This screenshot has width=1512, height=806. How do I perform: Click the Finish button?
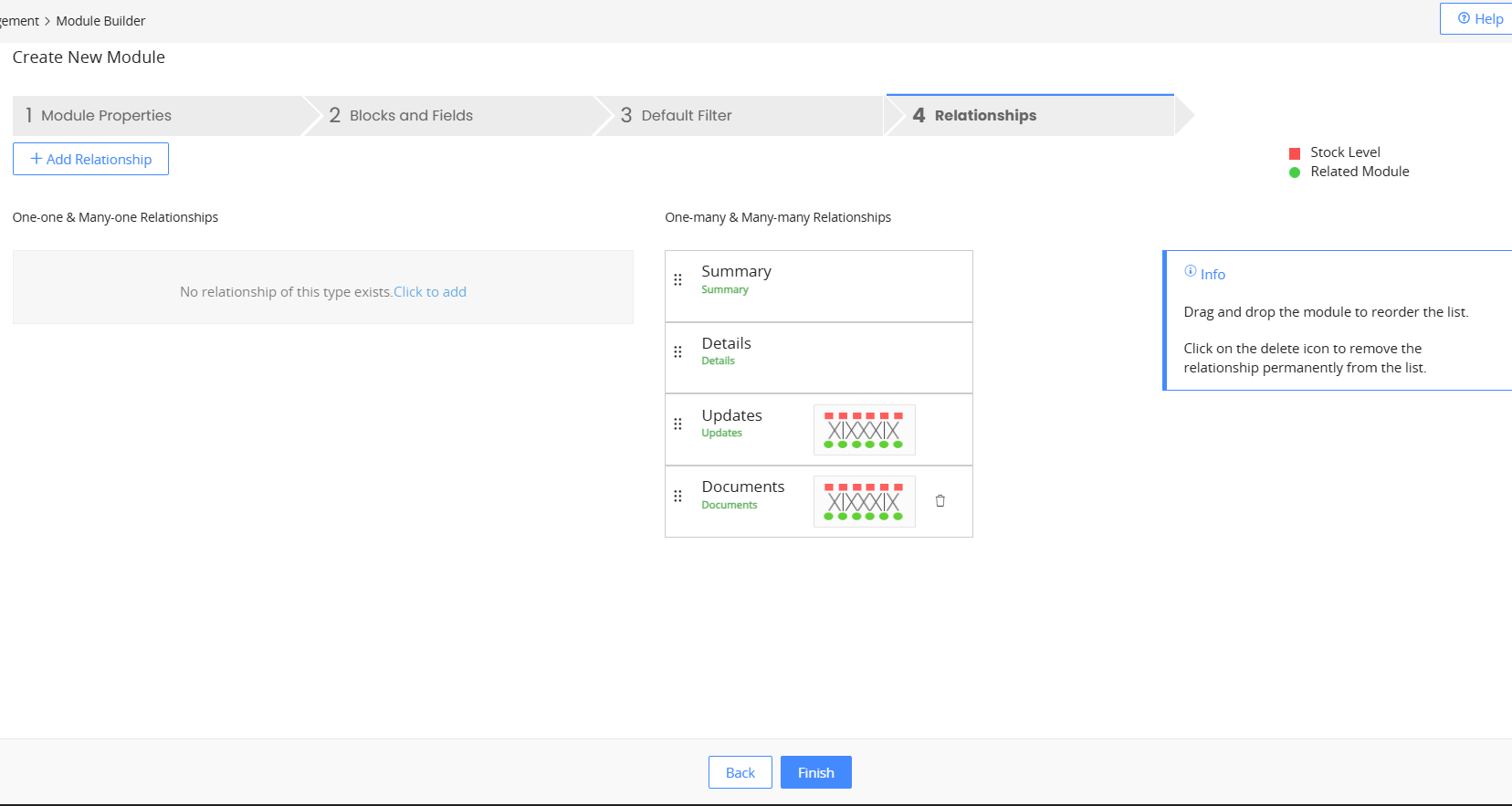click(815, 772)
